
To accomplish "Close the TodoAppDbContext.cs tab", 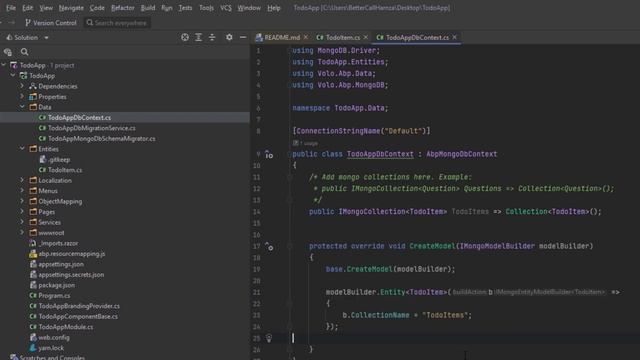I will (454, 37).
